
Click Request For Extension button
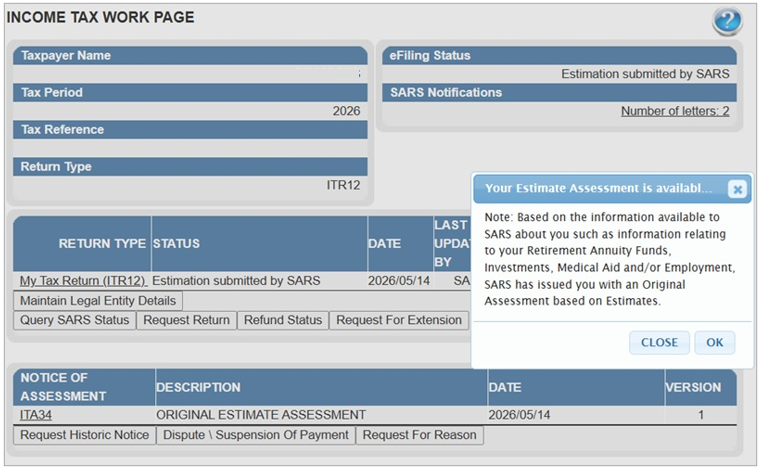coord(399,320)
